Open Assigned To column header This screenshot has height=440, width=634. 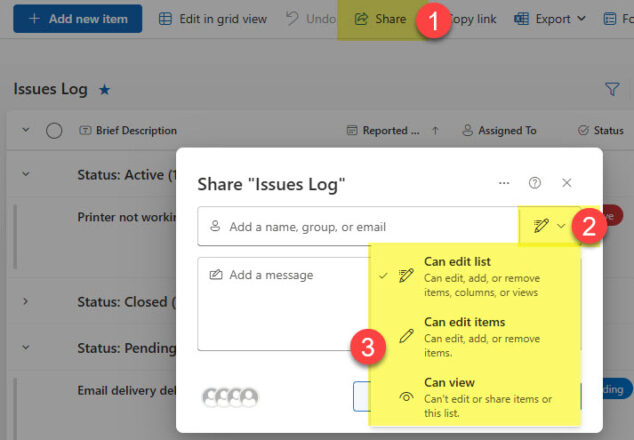tap(499, 131)
